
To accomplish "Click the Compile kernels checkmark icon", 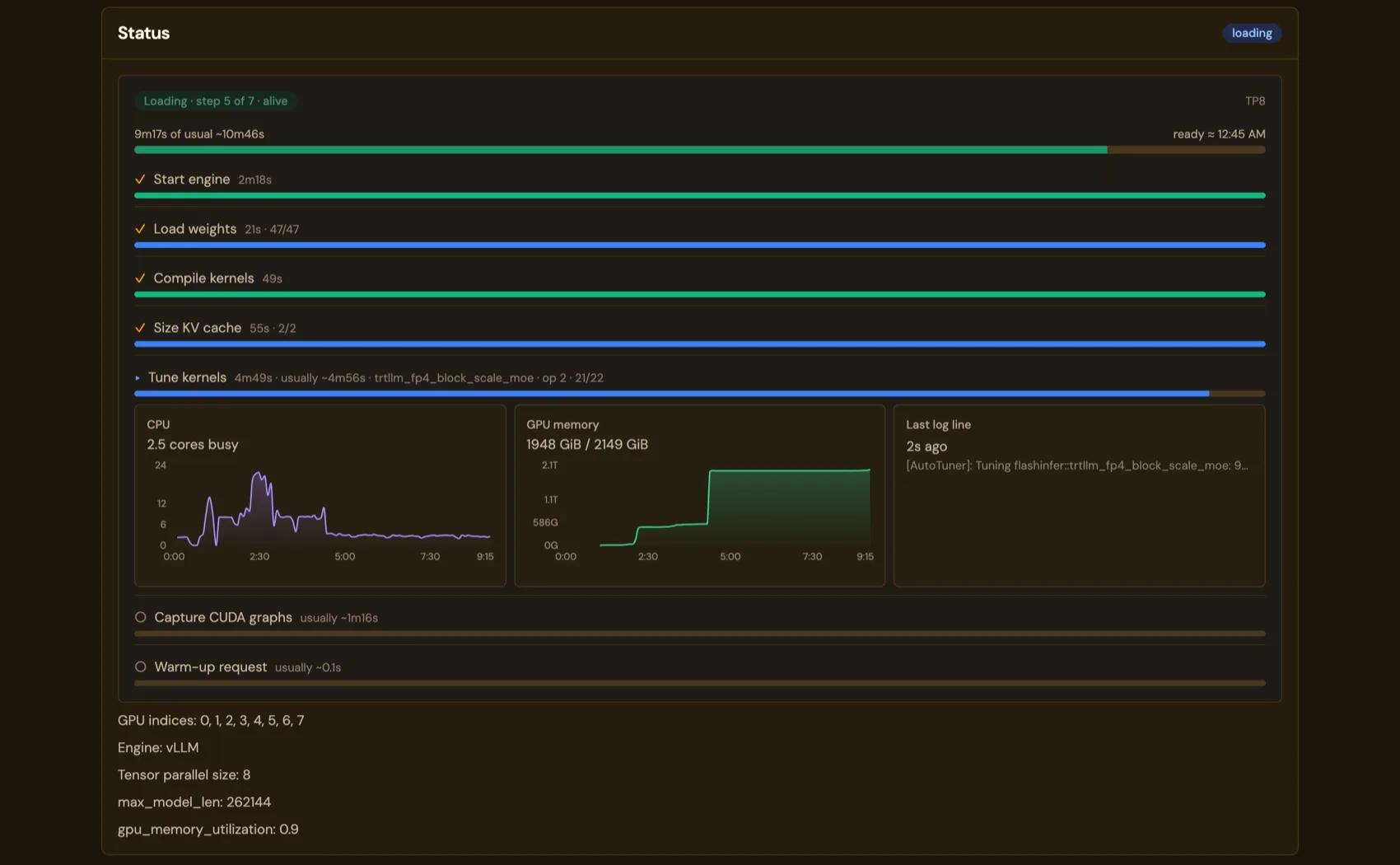I will point(140,278).
